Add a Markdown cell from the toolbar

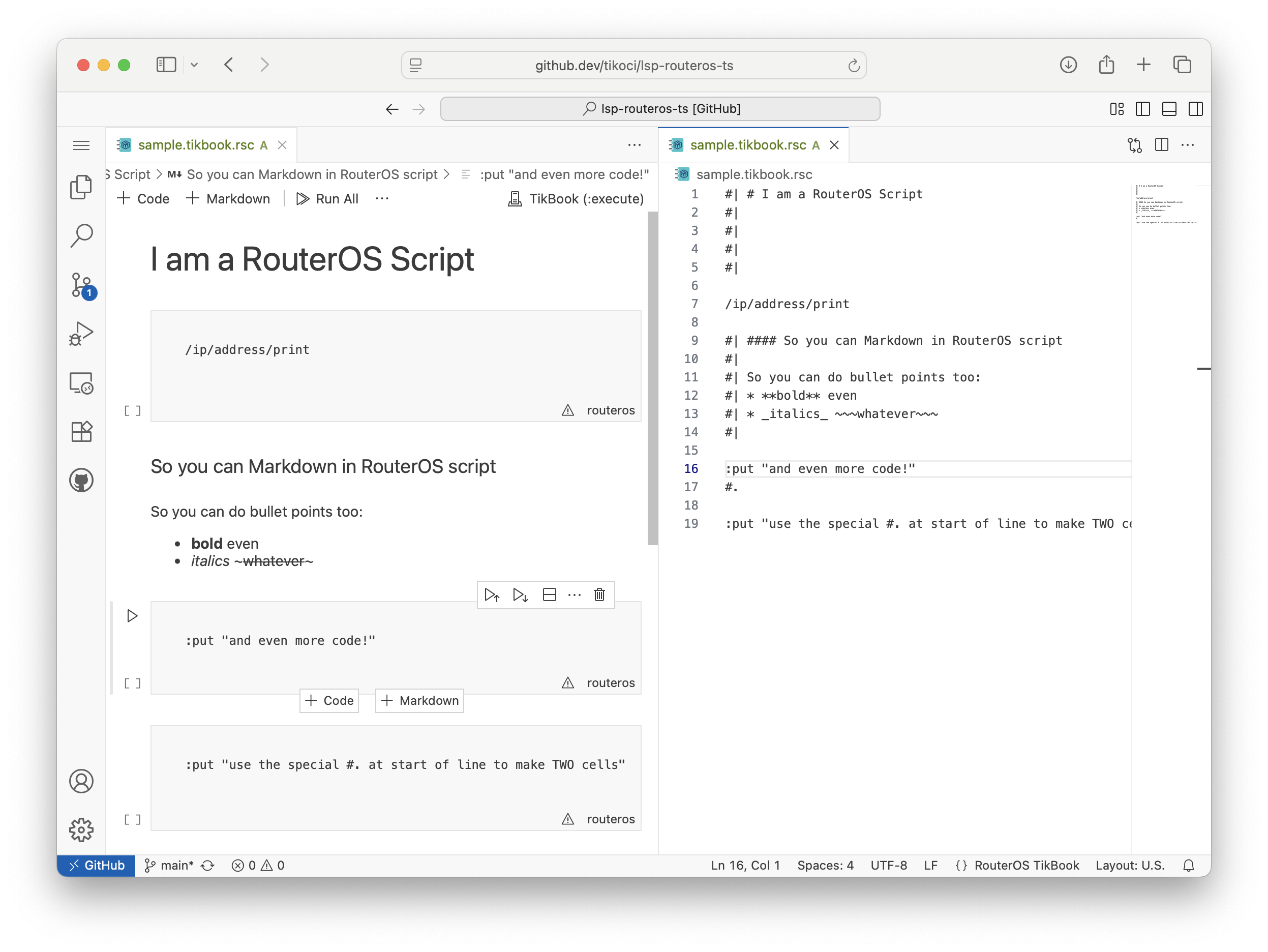pyautogui.click(x=228, y=198)
